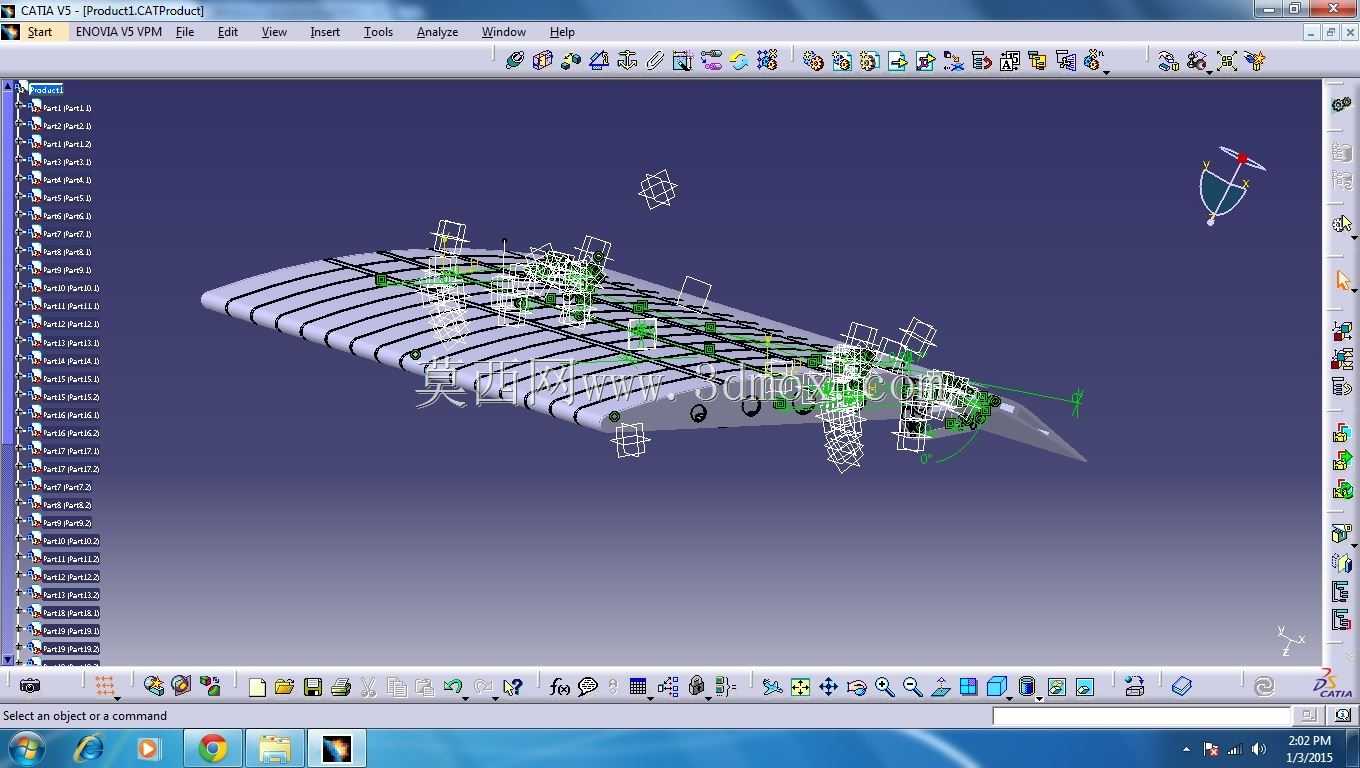Open Windows Explorer from the taskbar

274,748
